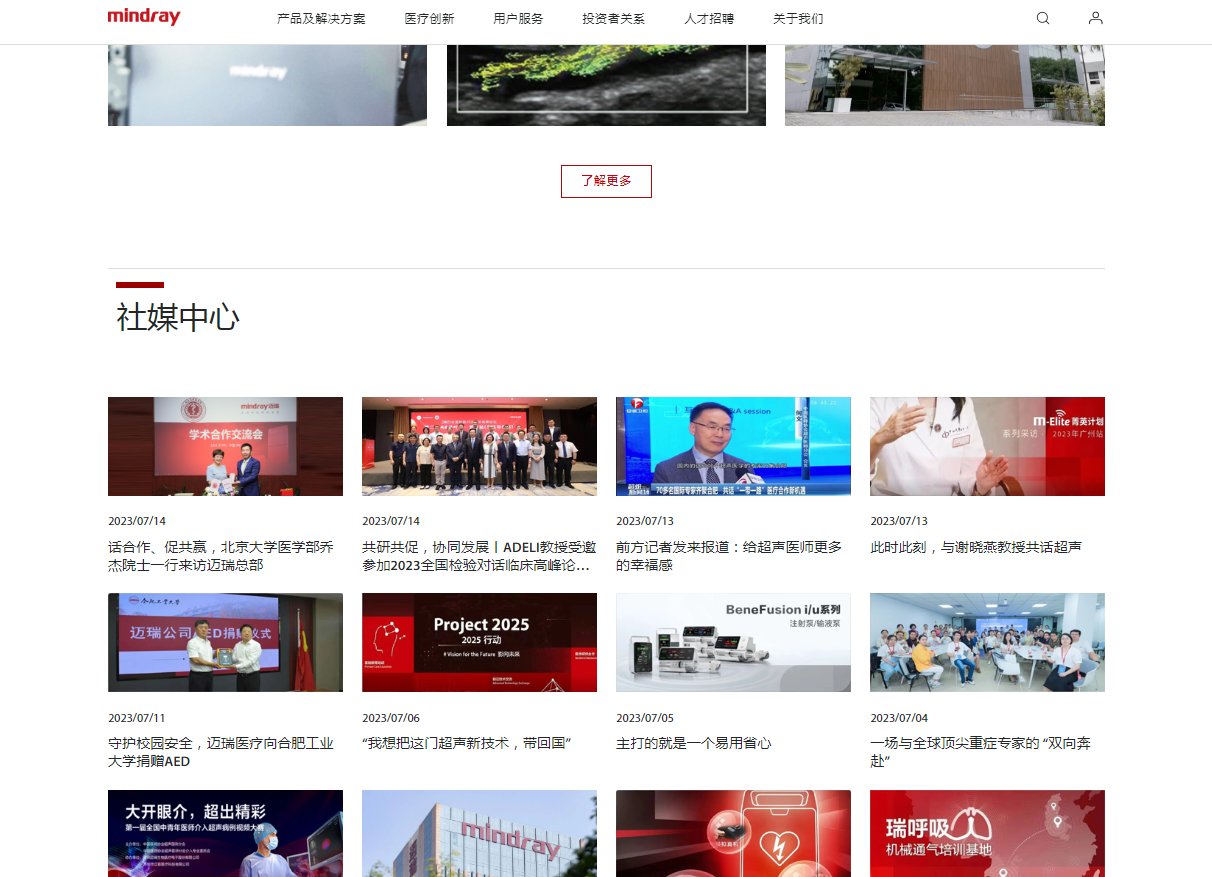This screenshot has height=877, width=1212.
Task: Click the 迈瑞公司 AED donation ceremony thumbnail
Action: 225,642
